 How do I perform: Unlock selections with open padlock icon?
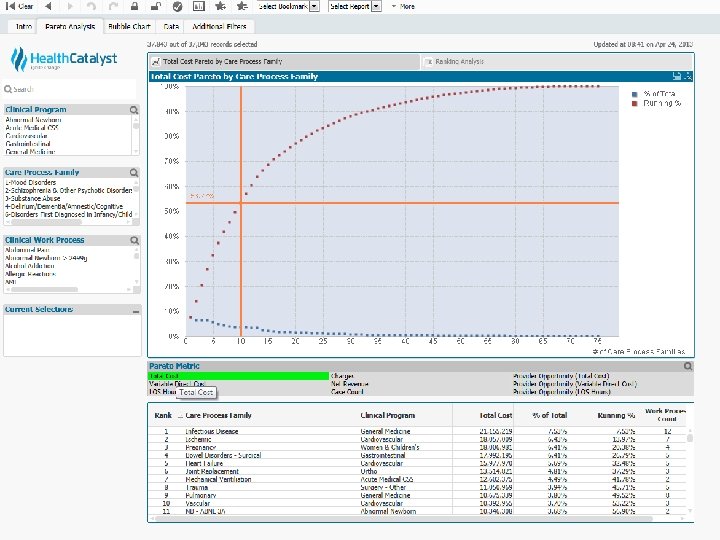coord(156,6)
